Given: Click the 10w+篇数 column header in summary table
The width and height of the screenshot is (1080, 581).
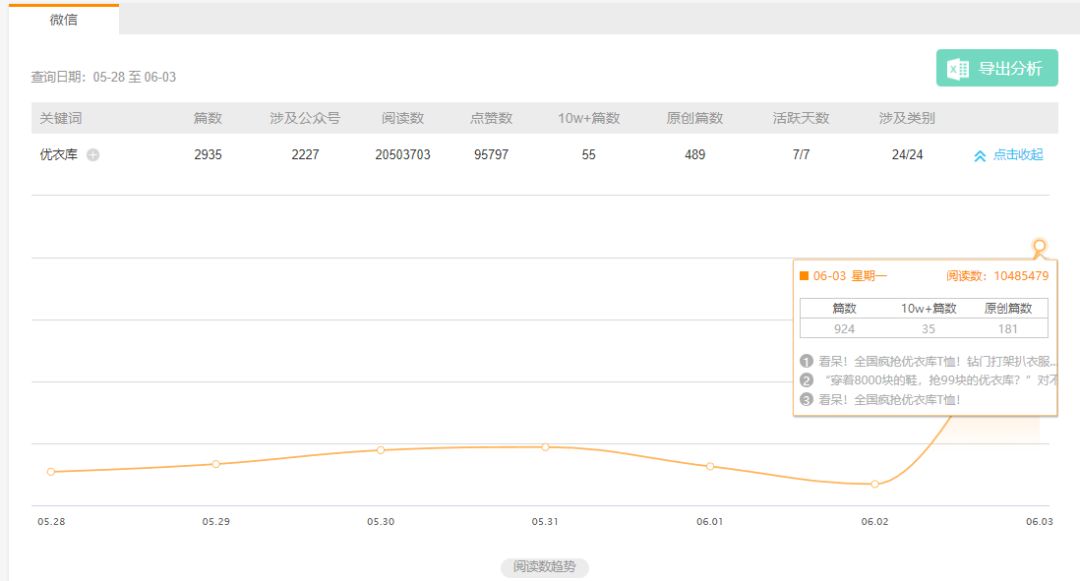Looking at the screenshot, I should (x=589, y=118).
